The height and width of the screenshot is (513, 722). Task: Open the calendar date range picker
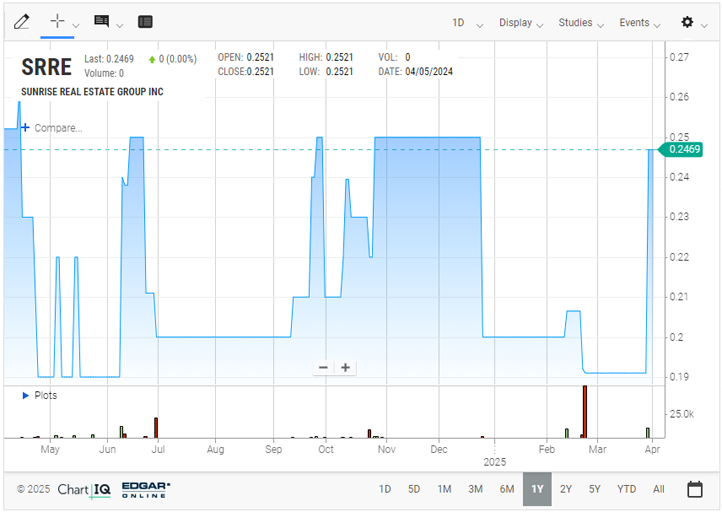tap(695, 489)
